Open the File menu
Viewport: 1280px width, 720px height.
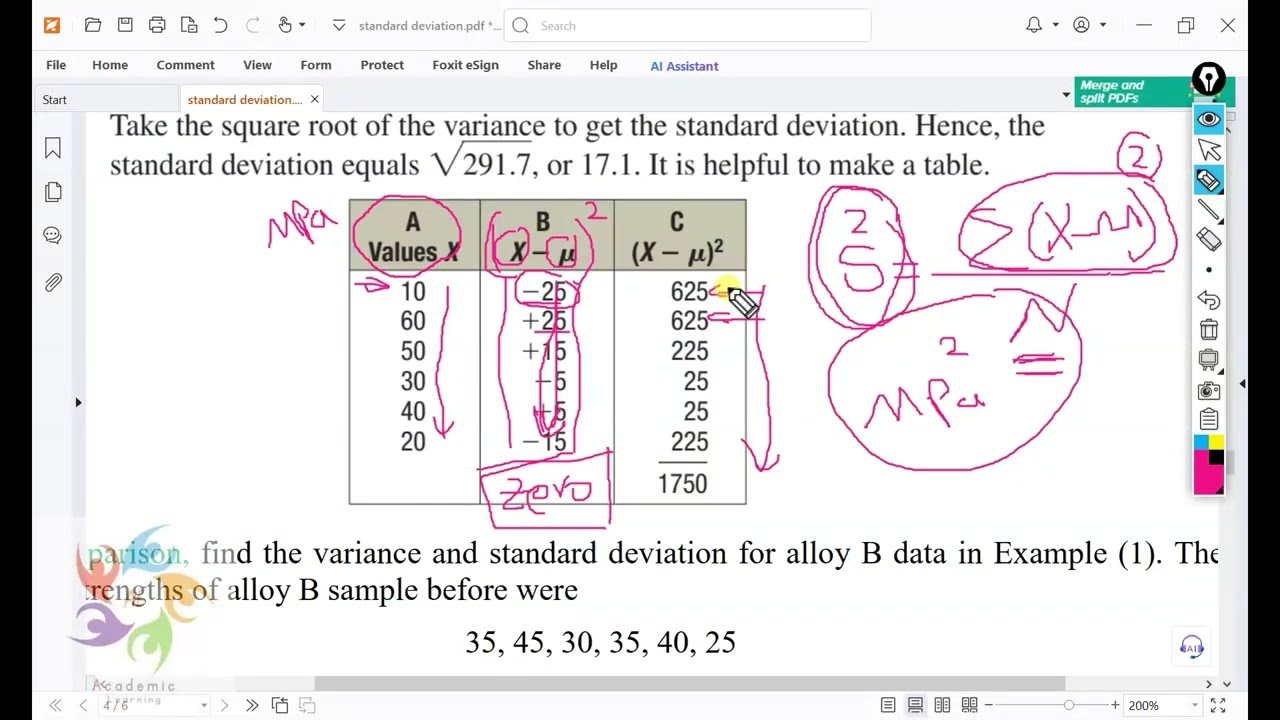(x=56, y=65)
